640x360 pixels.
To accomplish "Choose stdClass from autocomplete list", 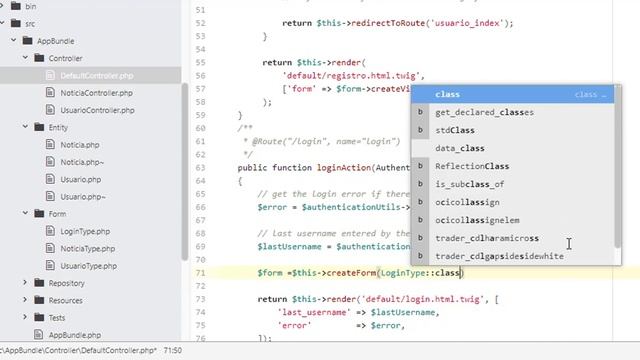I will (513, 130).
